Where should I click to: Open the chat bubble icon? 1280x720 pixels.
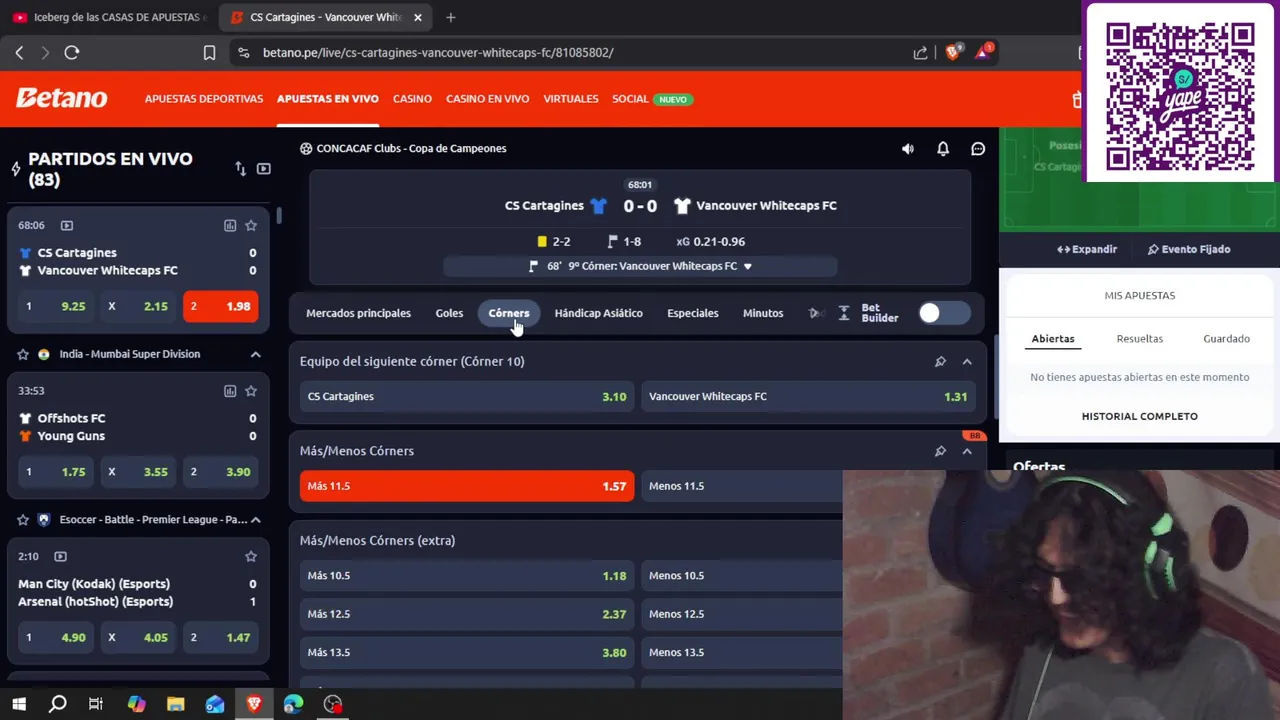[x=978, y=149]
